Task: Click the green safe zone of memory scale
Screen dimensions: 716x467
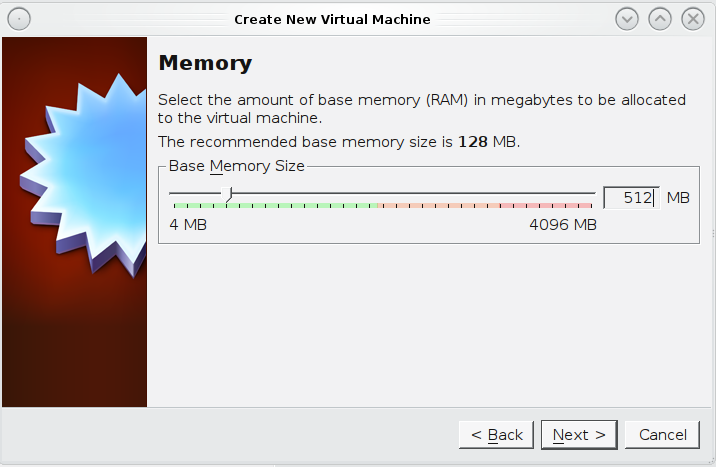Action: coord(276,206)
